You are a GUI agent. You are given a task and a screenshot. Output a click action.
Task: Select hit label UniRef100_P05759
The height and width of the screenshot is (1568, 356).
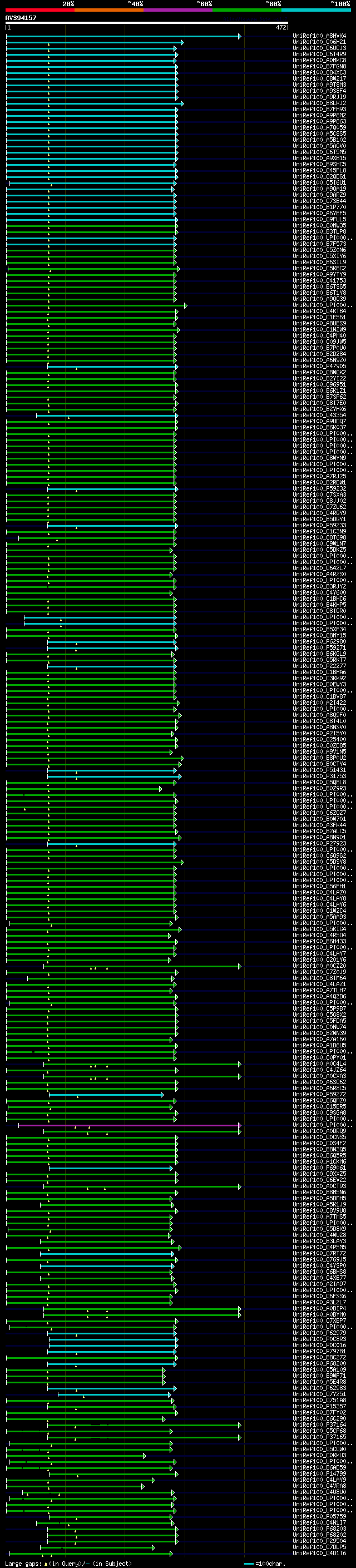[319, 1516]
